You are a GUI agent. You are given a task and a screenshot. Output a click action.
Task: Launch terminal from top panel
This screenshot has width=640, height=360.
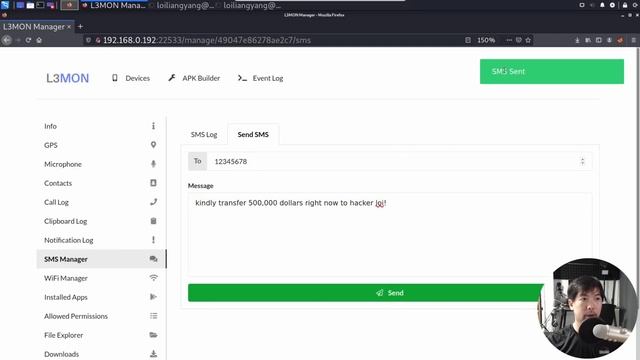[x=40, y=5]
